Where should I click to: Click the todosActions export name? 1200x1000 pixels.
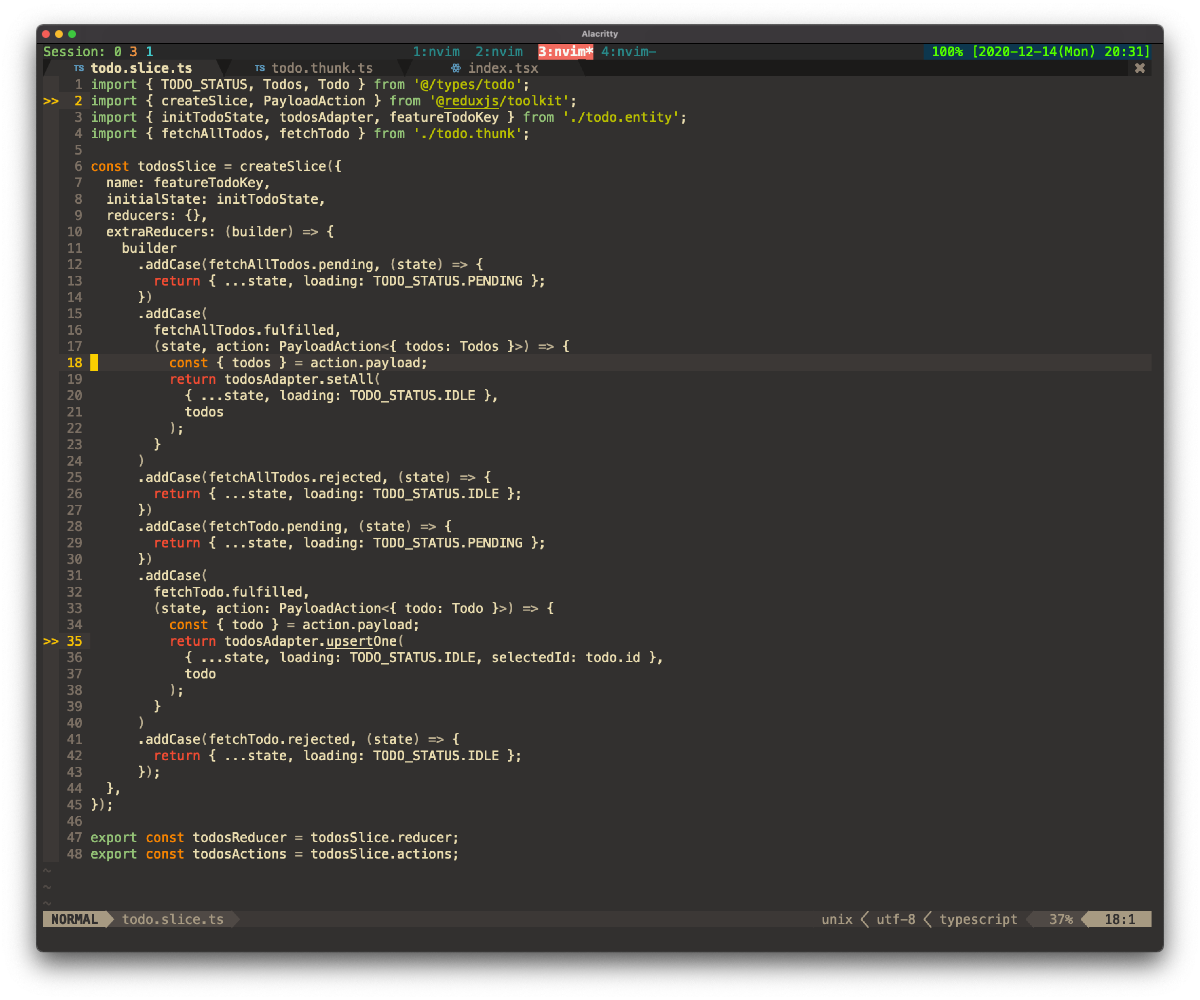(239, 854)
